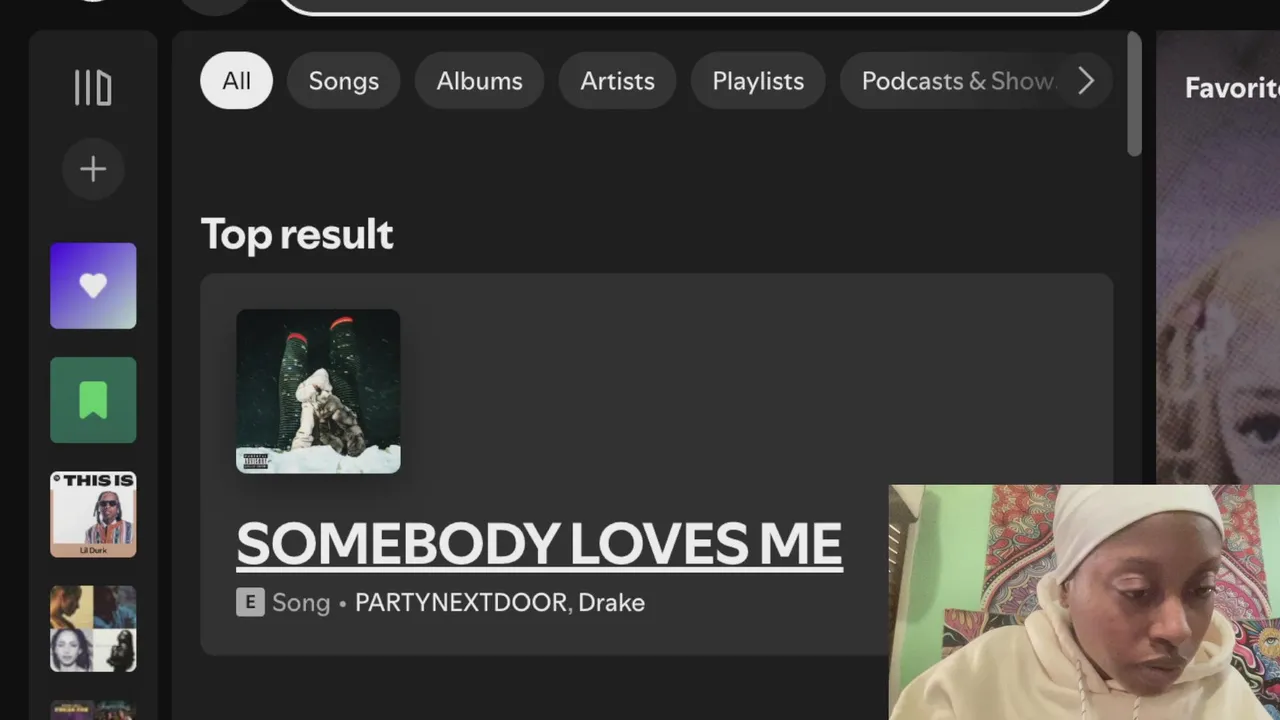The image size is (1280, 720).
Task: Open Your Episodes bookmark playlist
Action: [x=93, y=400]
